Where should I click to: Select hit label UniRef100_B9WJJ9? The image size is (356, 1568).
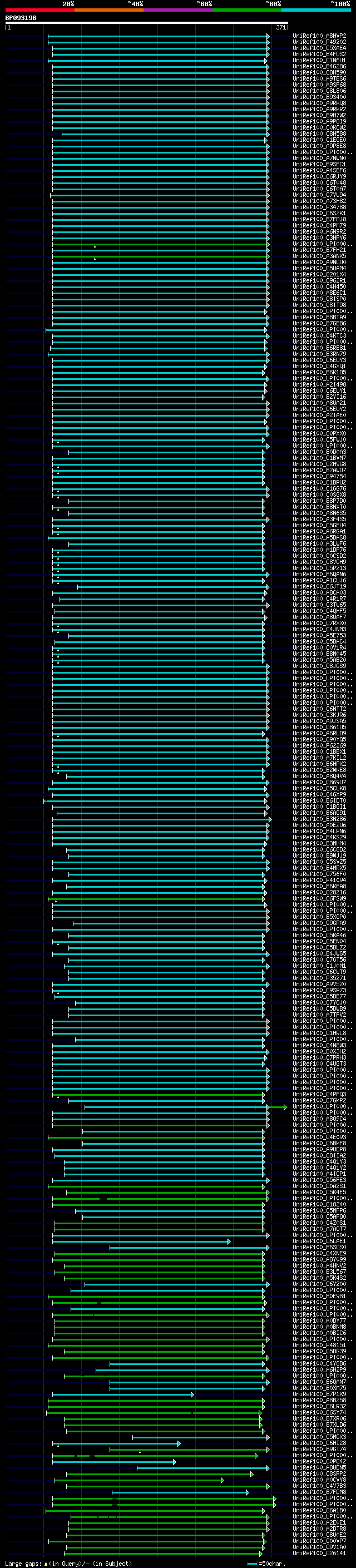[319, 856]
